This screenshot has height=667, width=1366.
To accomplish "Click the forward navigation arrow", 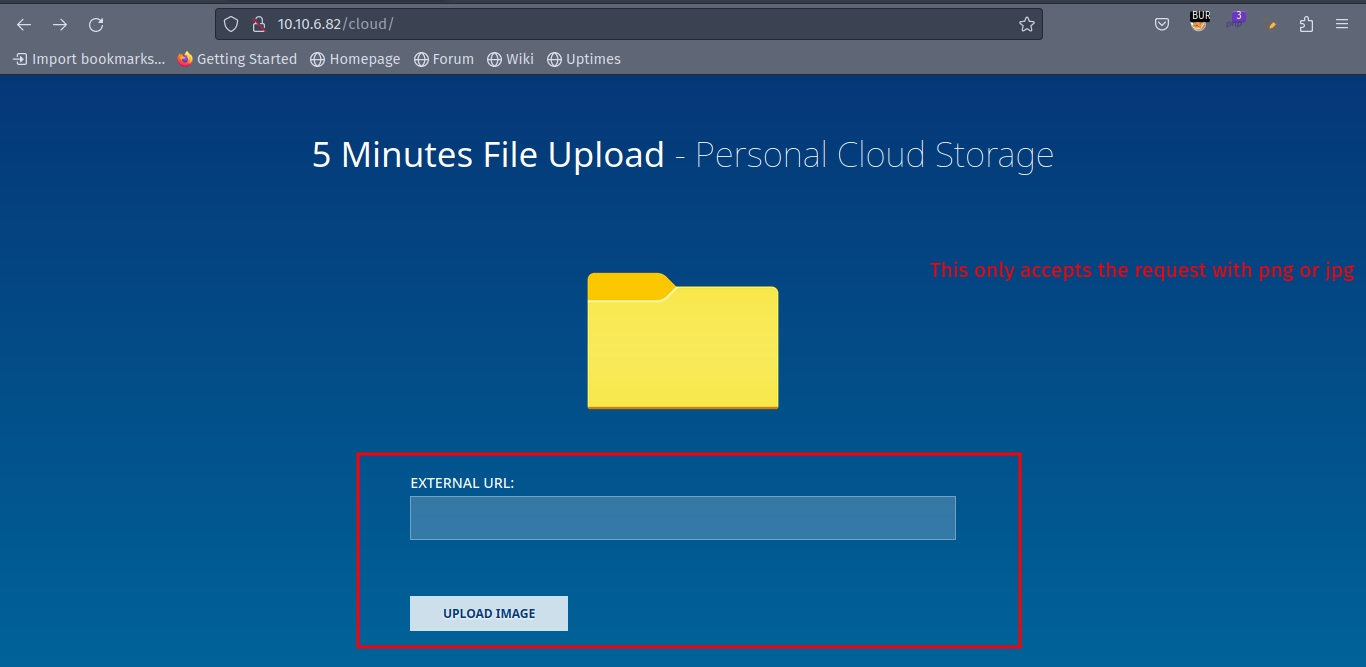I will (60, 25).
